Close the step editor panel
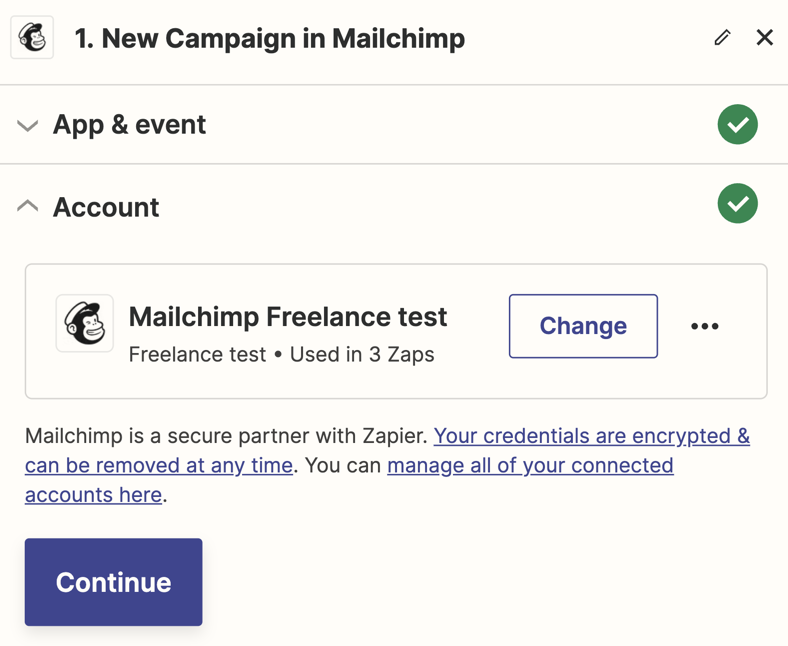 [x=764, y=38]
